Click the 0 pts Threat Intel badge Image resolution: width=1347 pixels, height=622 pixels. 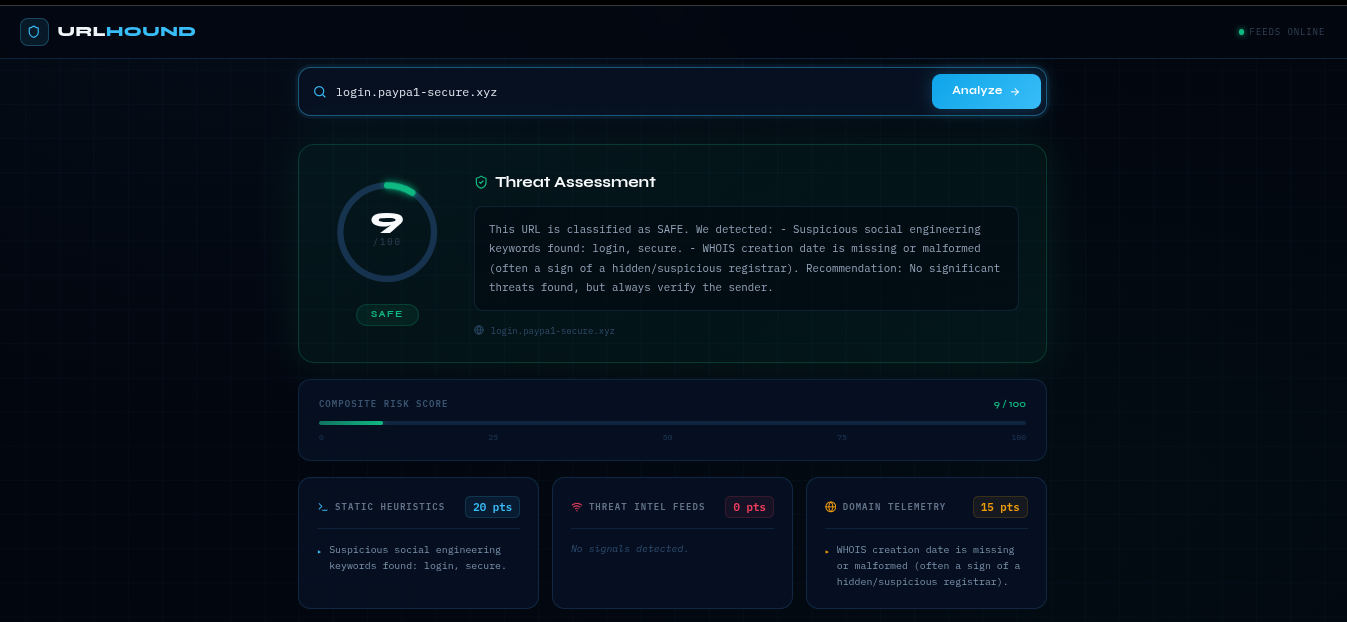point(749,507)
